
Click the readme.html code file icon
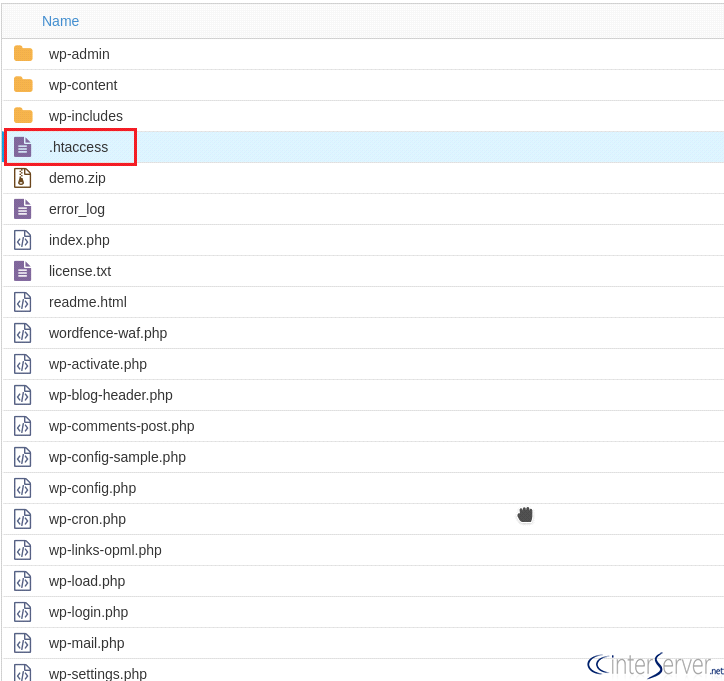click(23, 302)
